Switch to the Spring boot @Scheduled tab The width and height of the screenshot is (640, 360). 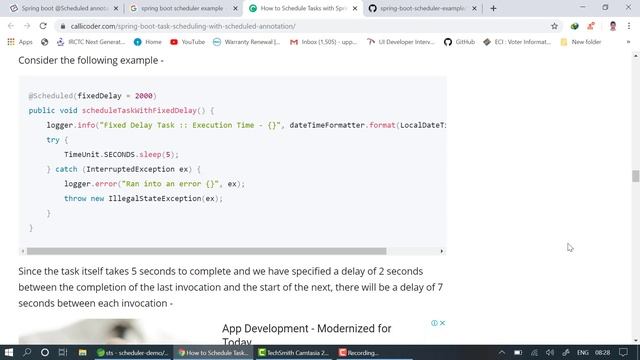[x=61, y=8]
